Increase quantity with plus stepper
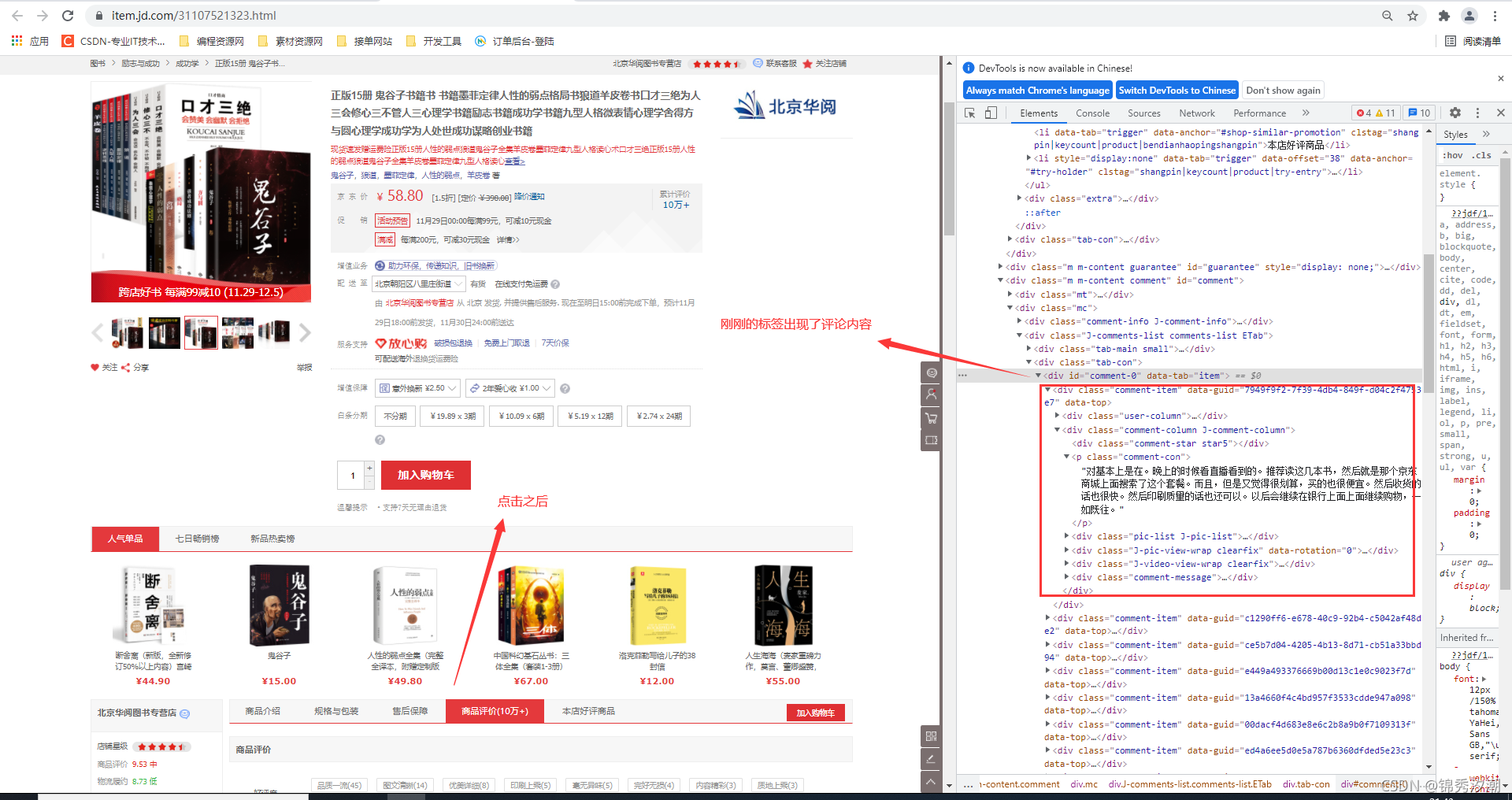 [x=369, y=468]
